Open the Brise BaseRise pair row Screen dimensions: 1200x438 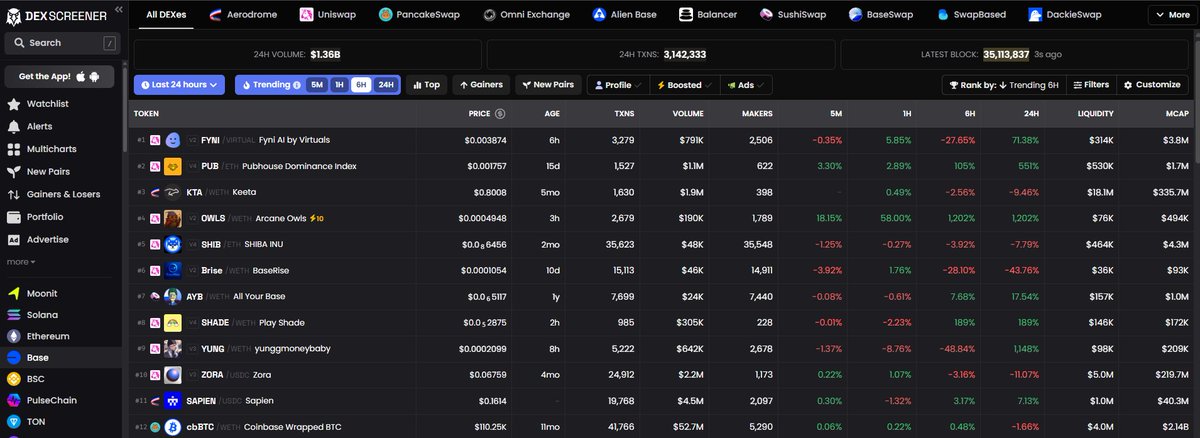661,270
